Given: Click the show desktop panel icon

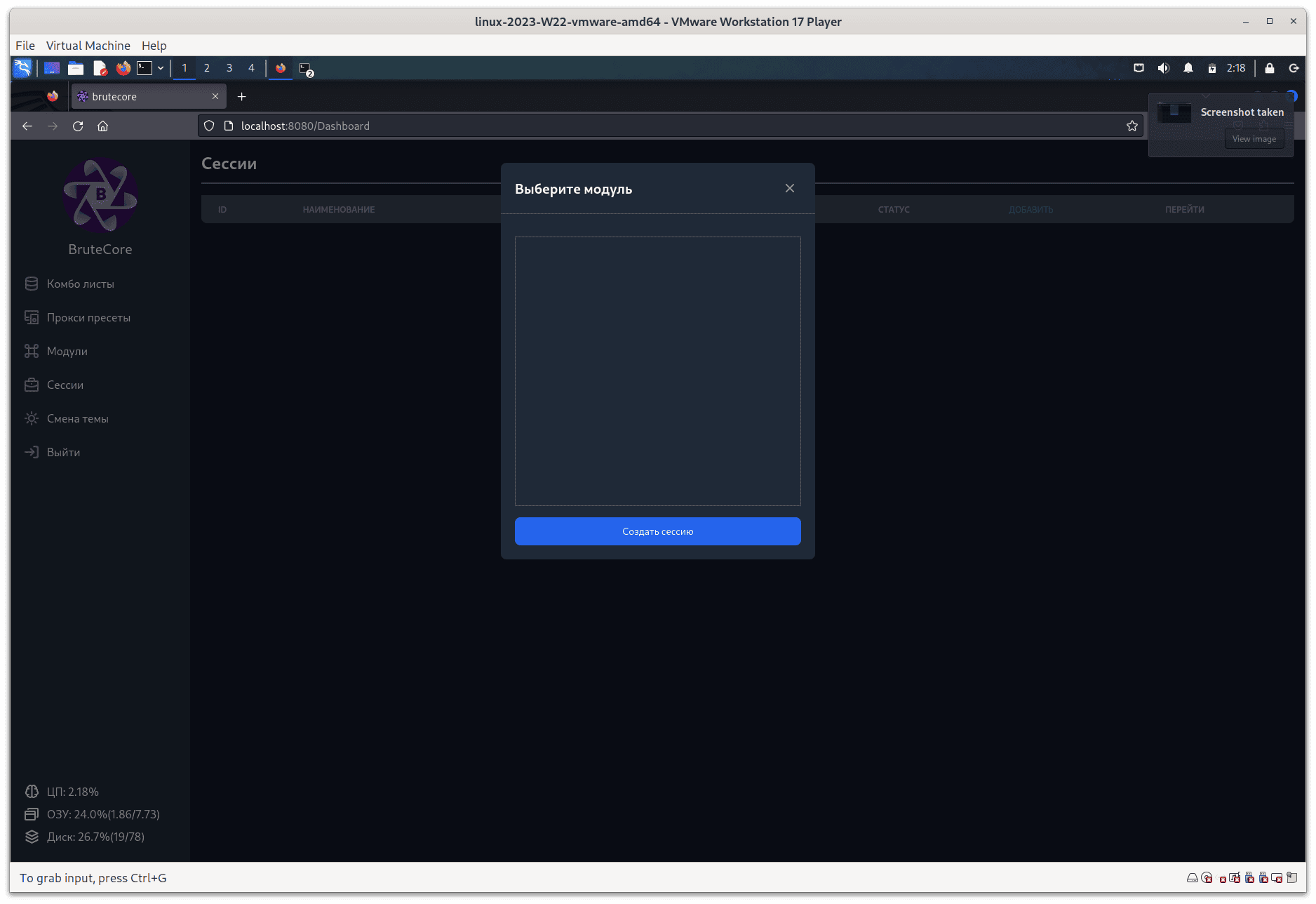Looking at the screenshot, I should [x=52, y=68].
